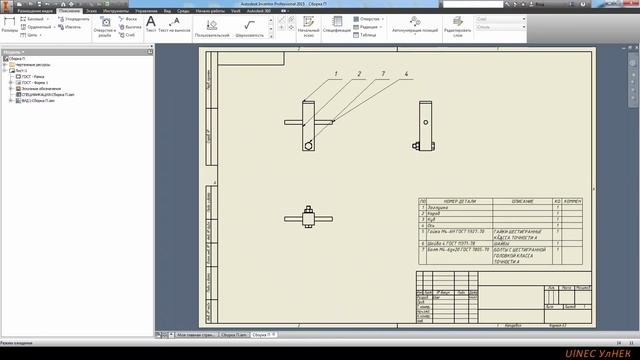
Task: Expand the ВИД1:Сборка П.iam tree node
Action: [11, 100]
